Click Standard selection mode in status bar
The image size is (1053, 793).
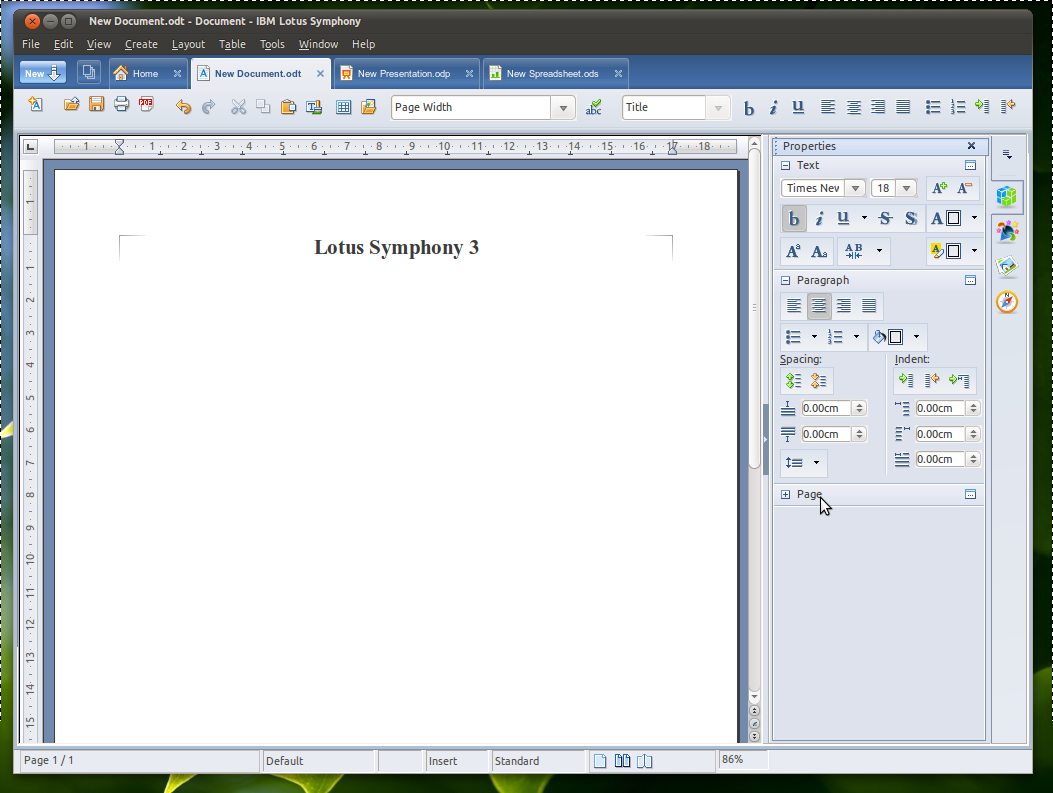[x=537, y=761]
